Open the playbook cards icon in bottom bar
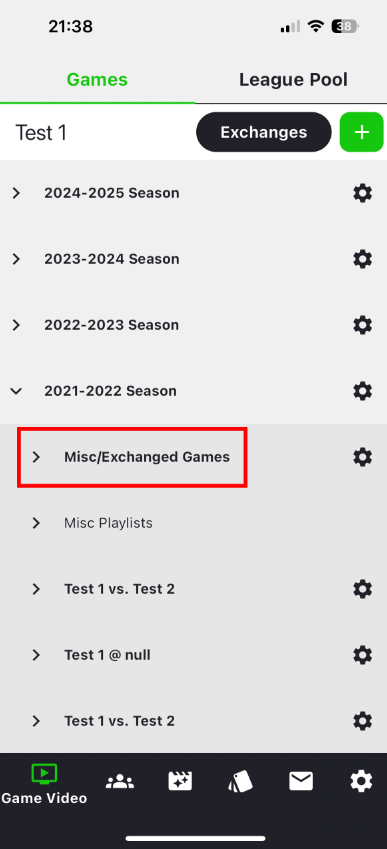 pyautogui.click(x=241, y=781)
